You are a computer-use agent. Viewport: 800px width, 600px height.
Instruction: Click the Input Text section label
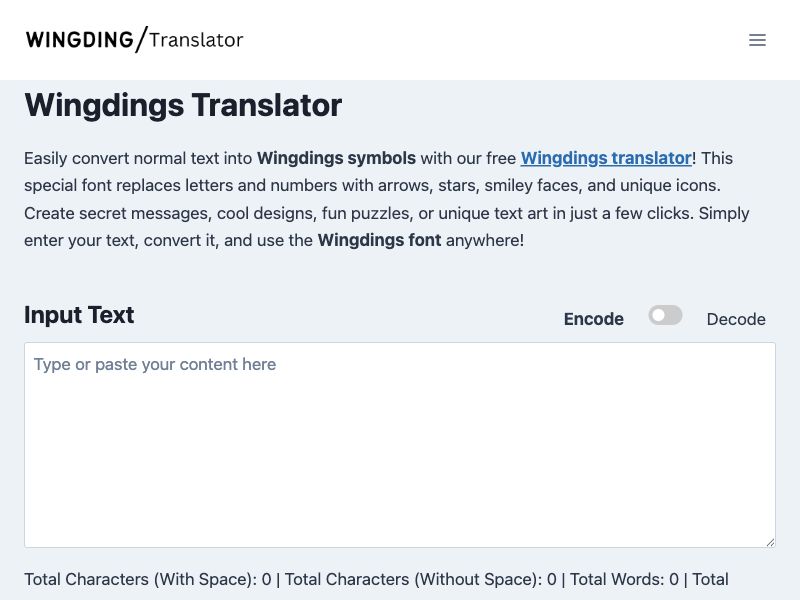pos(78,315)
